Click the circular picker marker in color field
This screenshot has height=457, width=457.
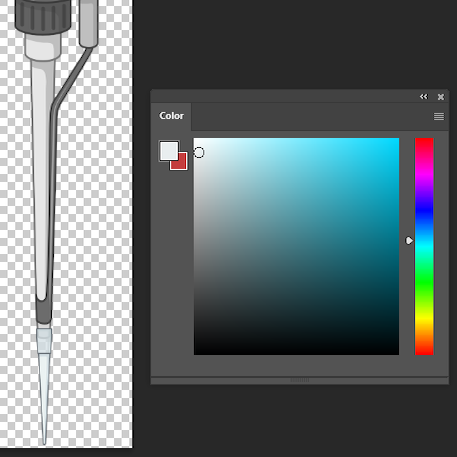point(199,153)
